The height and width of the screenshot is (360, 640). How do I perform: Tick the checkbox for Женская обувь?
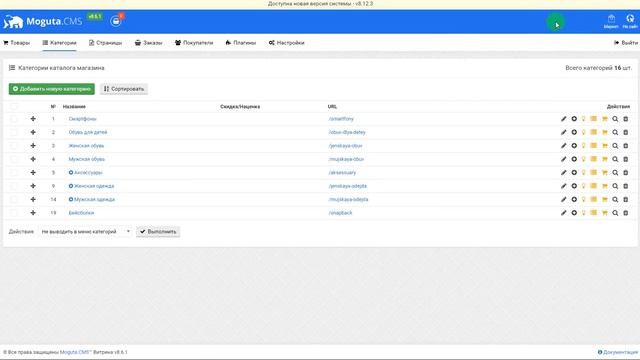point(14,146)
